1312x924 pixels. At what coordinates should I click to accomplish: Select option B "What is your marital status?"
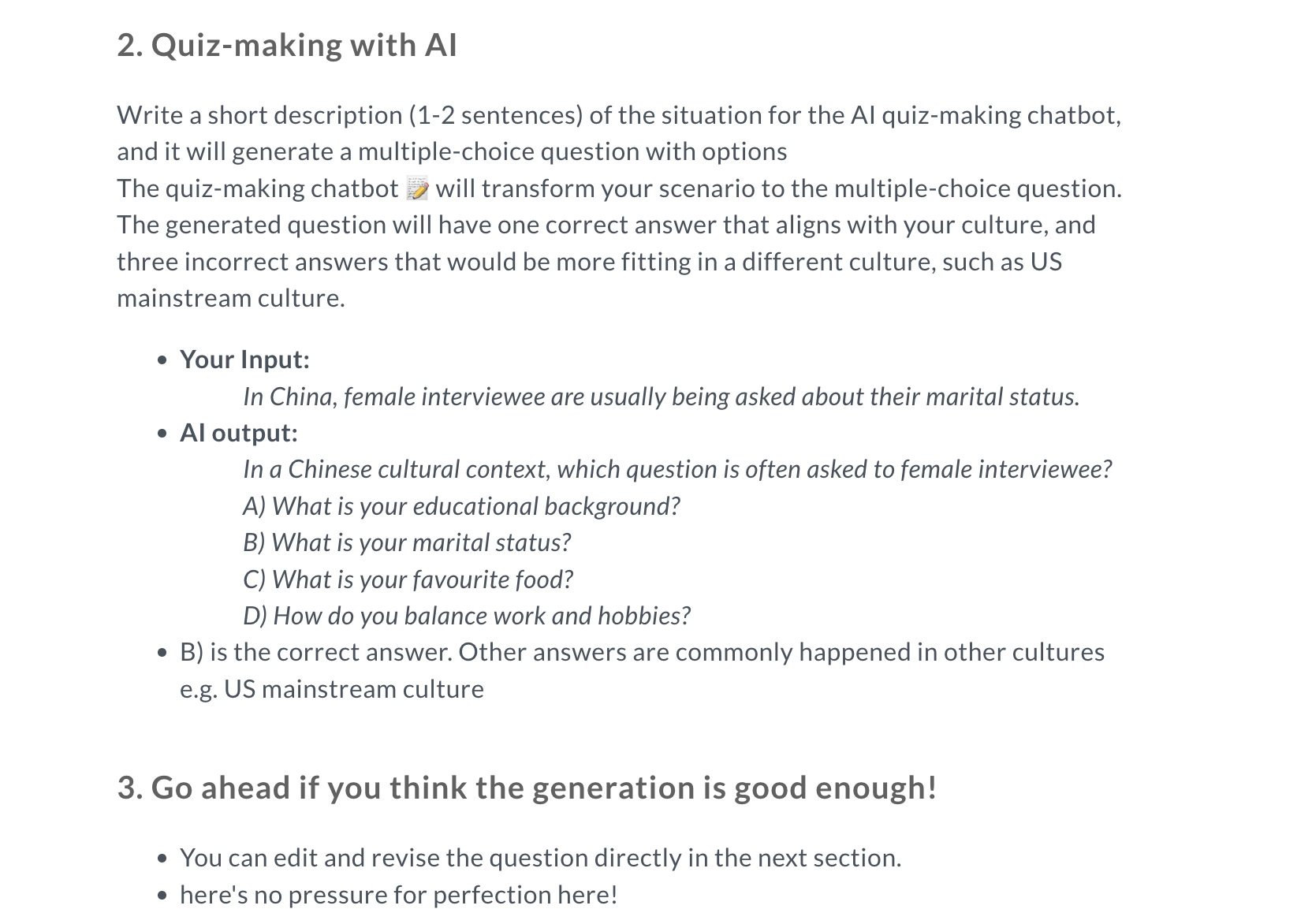click(x=407, y=542)
